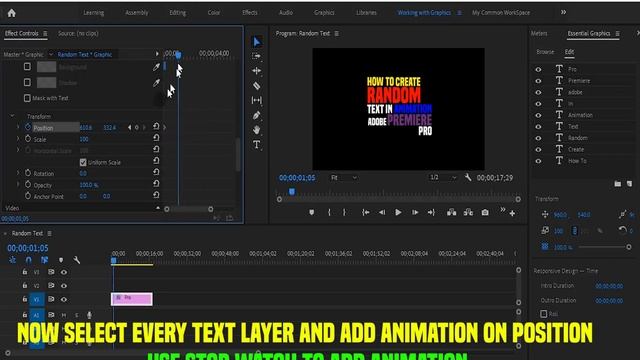This screenshot has width=640, height=360.
Task: Toggle Scale stopwatch animation
Action: point(28,139)
